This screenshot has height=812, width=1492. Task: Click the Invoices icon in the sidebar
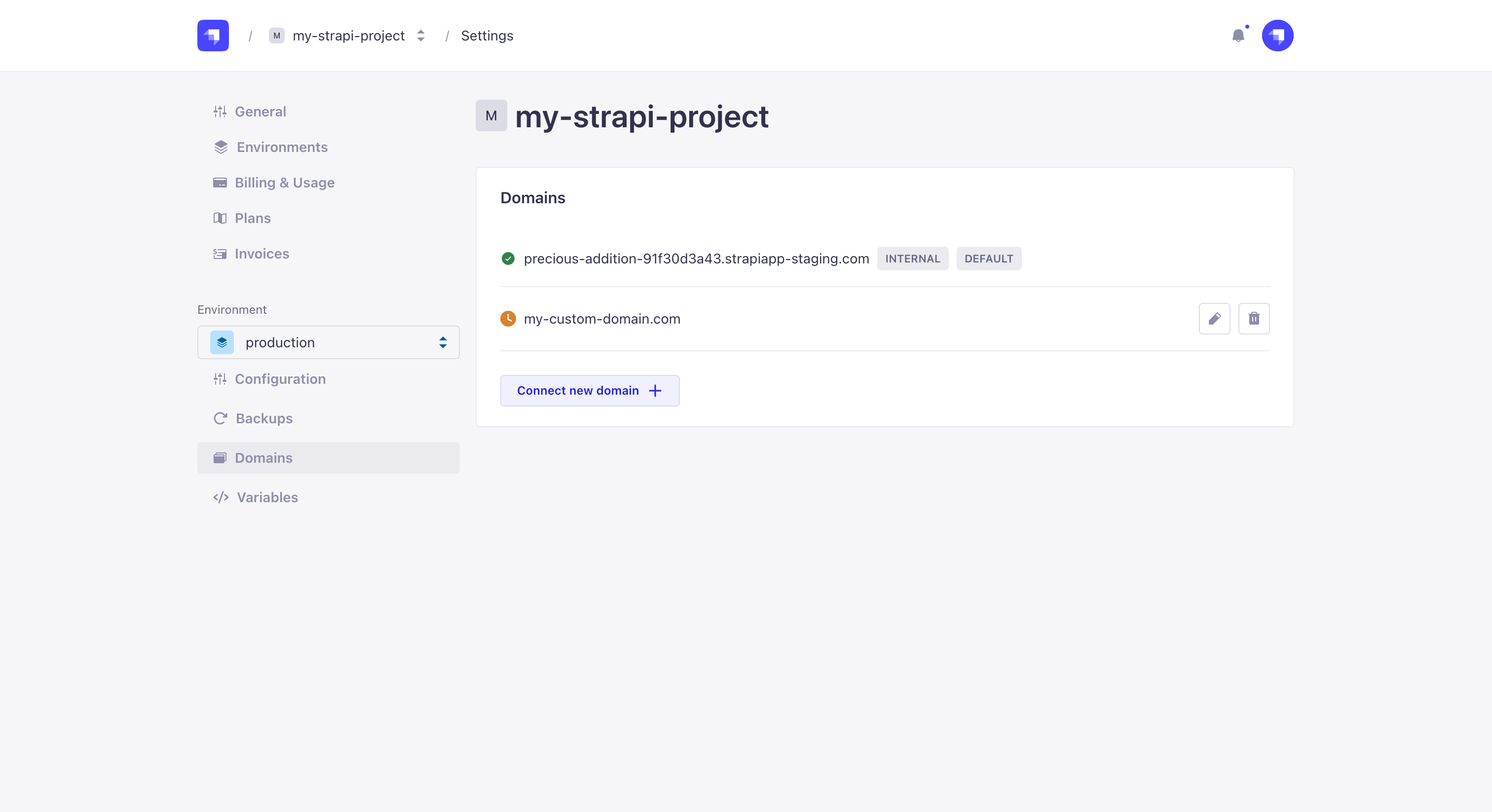[x=221, y=254]
